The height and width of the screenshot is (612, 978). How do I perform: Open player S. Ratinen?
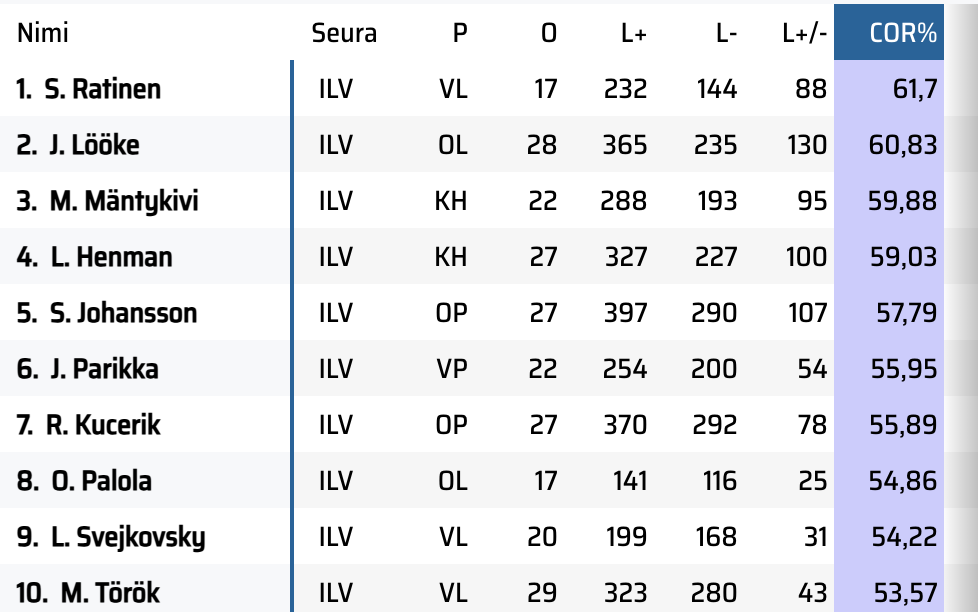(x=102, y=89)
